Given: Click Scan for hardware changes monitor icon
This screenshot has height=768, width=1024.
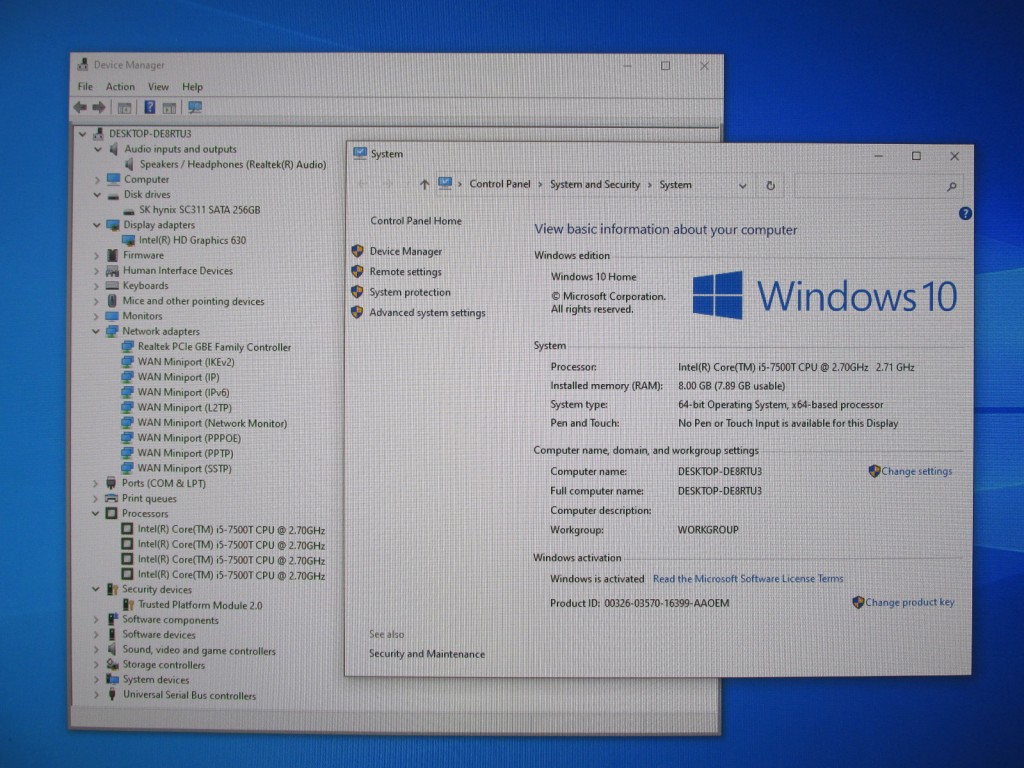Looking at the screenshot, I should [x=195, y=107].
